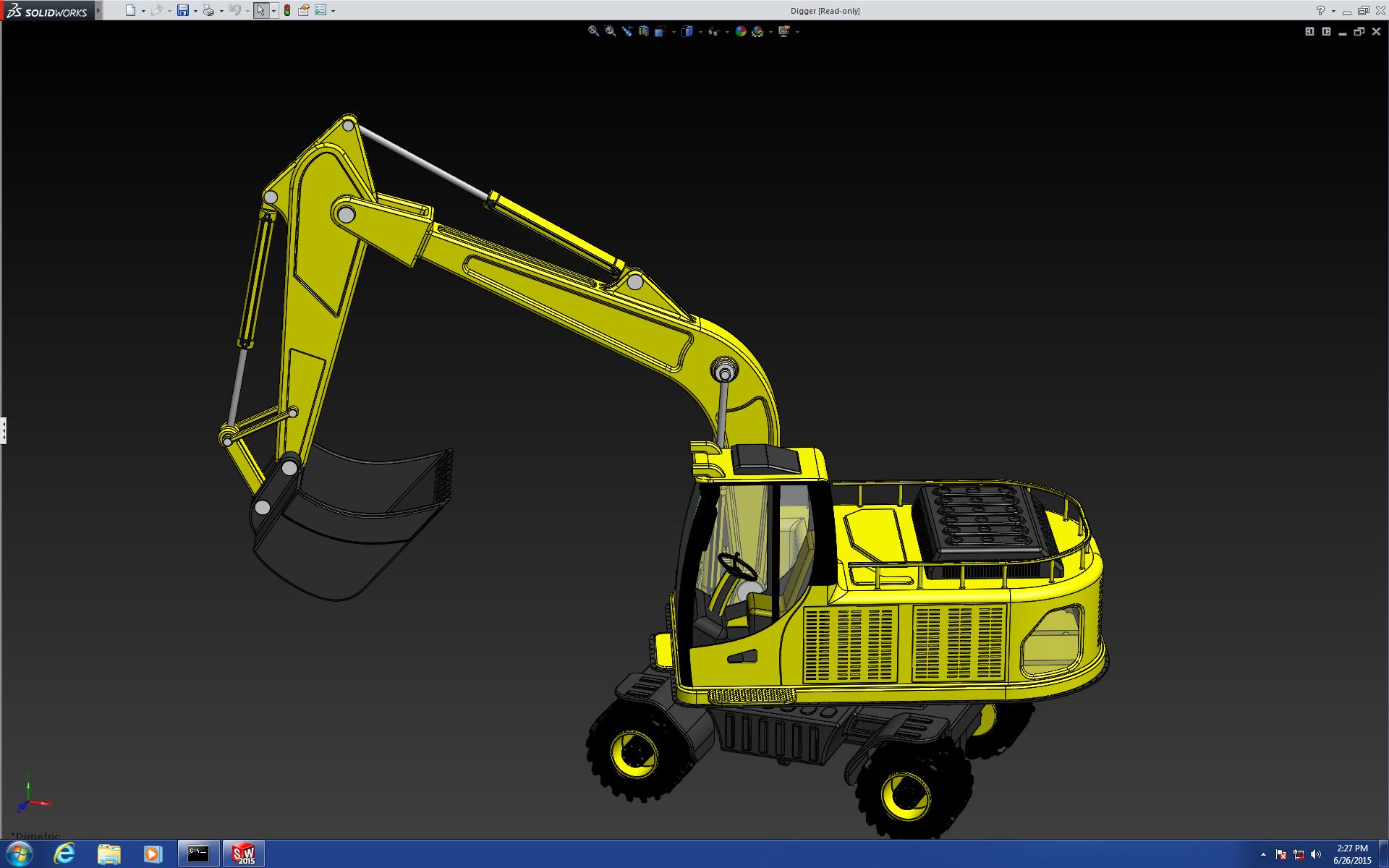The width and height of the screenshot is (1389, 868).
Task: Expand SolidWorks menu bar flyout arrow
Action: [x=98, y=10]
